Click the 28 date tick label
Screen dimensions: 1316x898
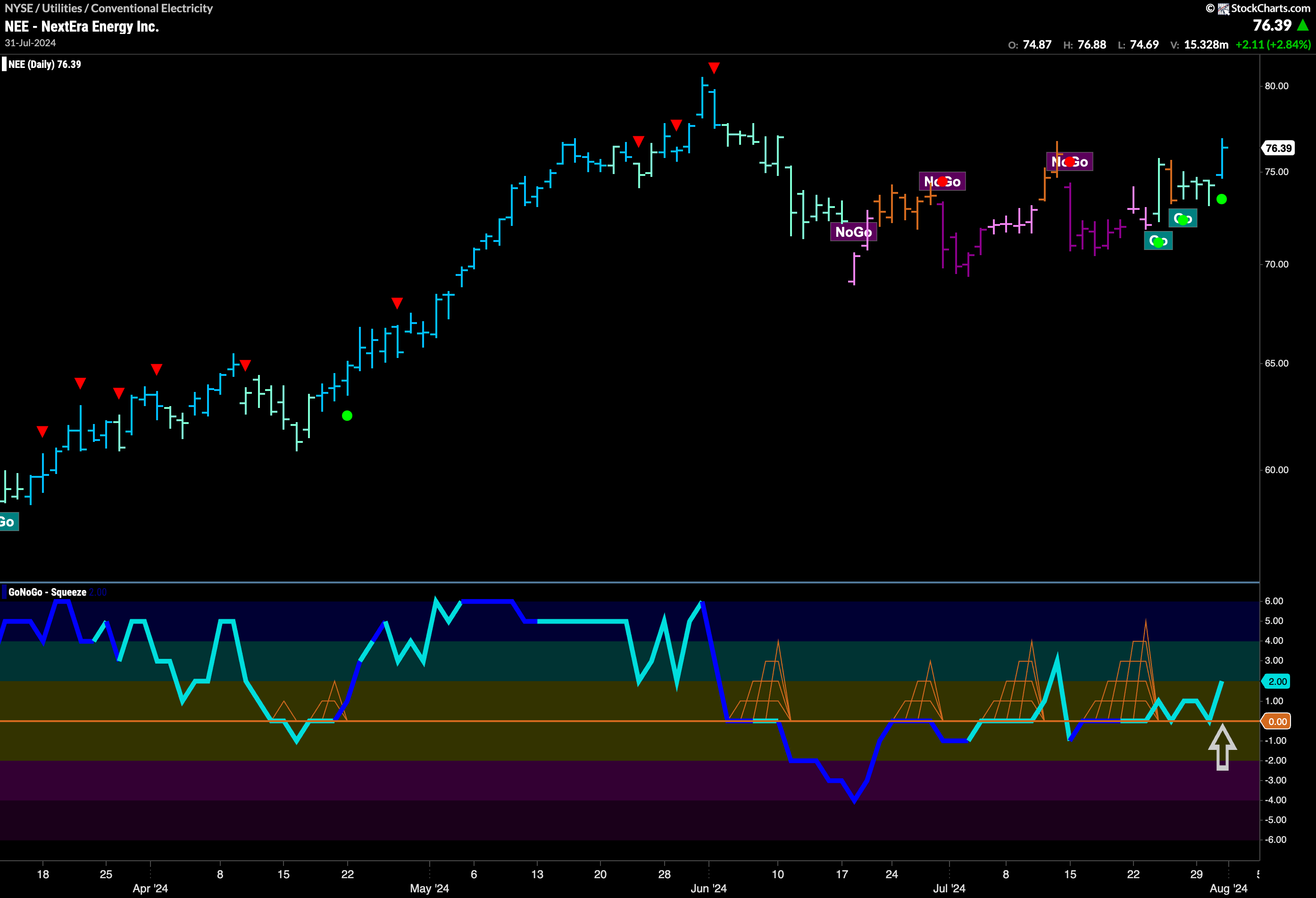point(664,874)
